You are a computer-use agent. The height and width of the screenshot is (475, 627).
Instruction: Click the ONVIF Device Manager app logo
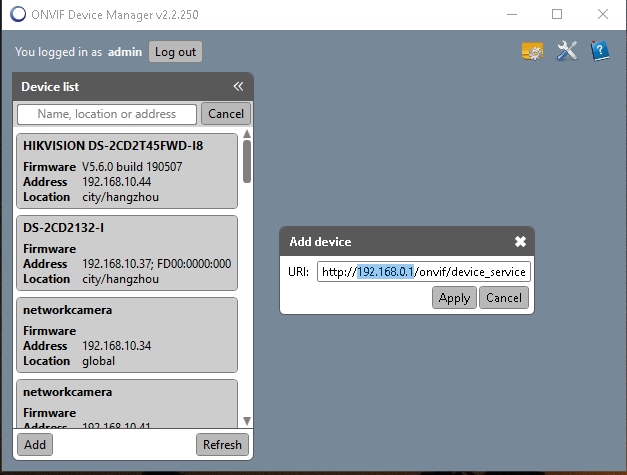(18, 14)
